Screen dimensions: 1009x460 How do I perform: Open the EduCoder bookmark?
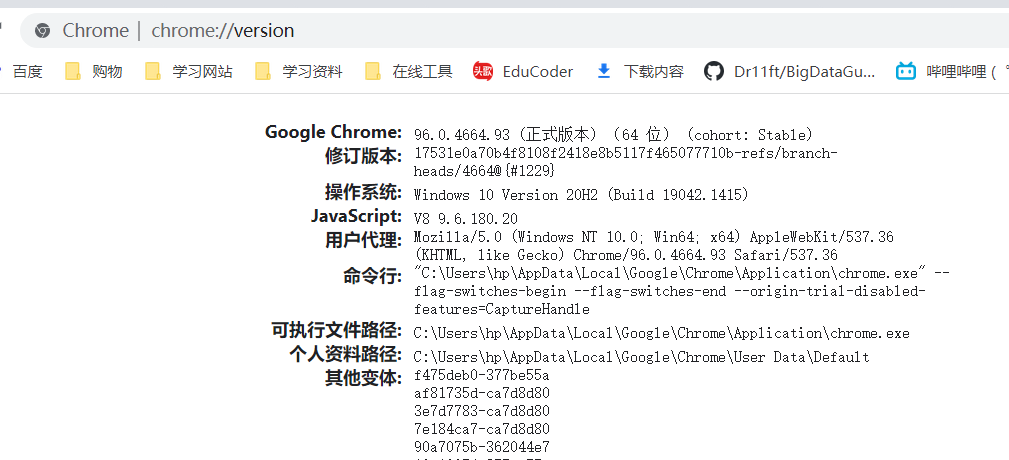[x=523, y=71]
